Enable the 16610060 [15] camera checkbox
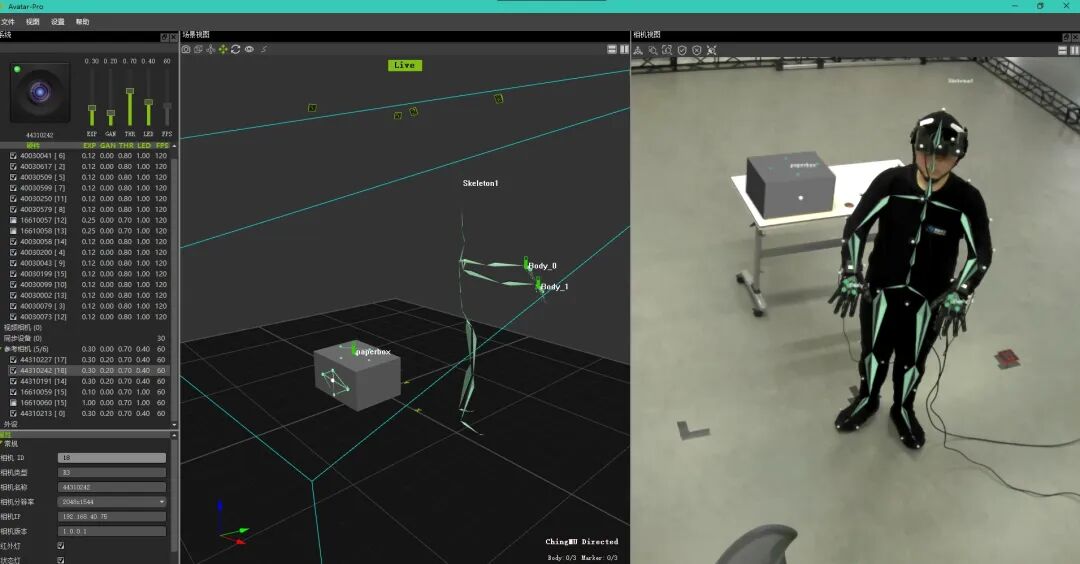 [x=13, y=402]
